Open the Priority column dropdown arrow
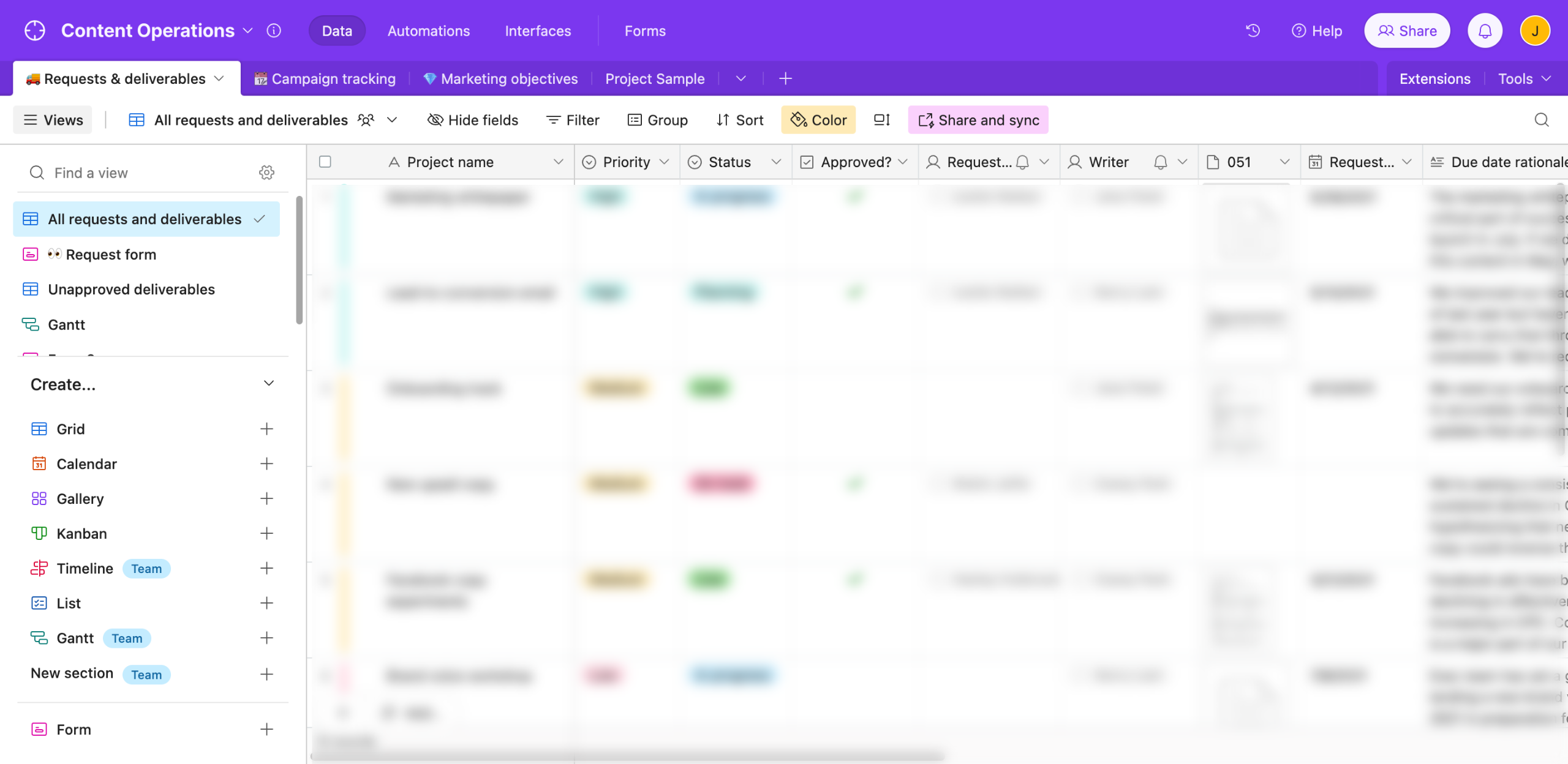 click(x=665, y=162)
